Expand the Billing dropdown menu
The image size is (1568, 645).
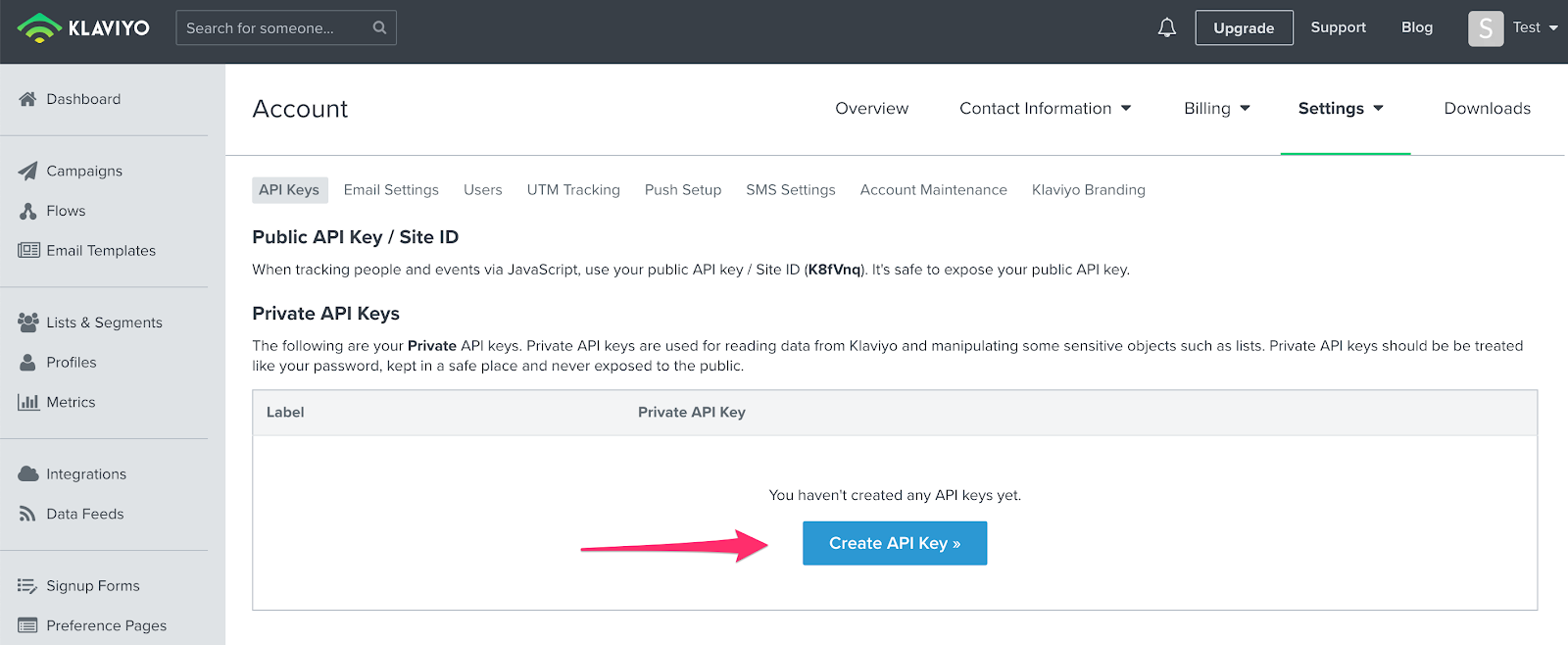tap(1216, 108)
